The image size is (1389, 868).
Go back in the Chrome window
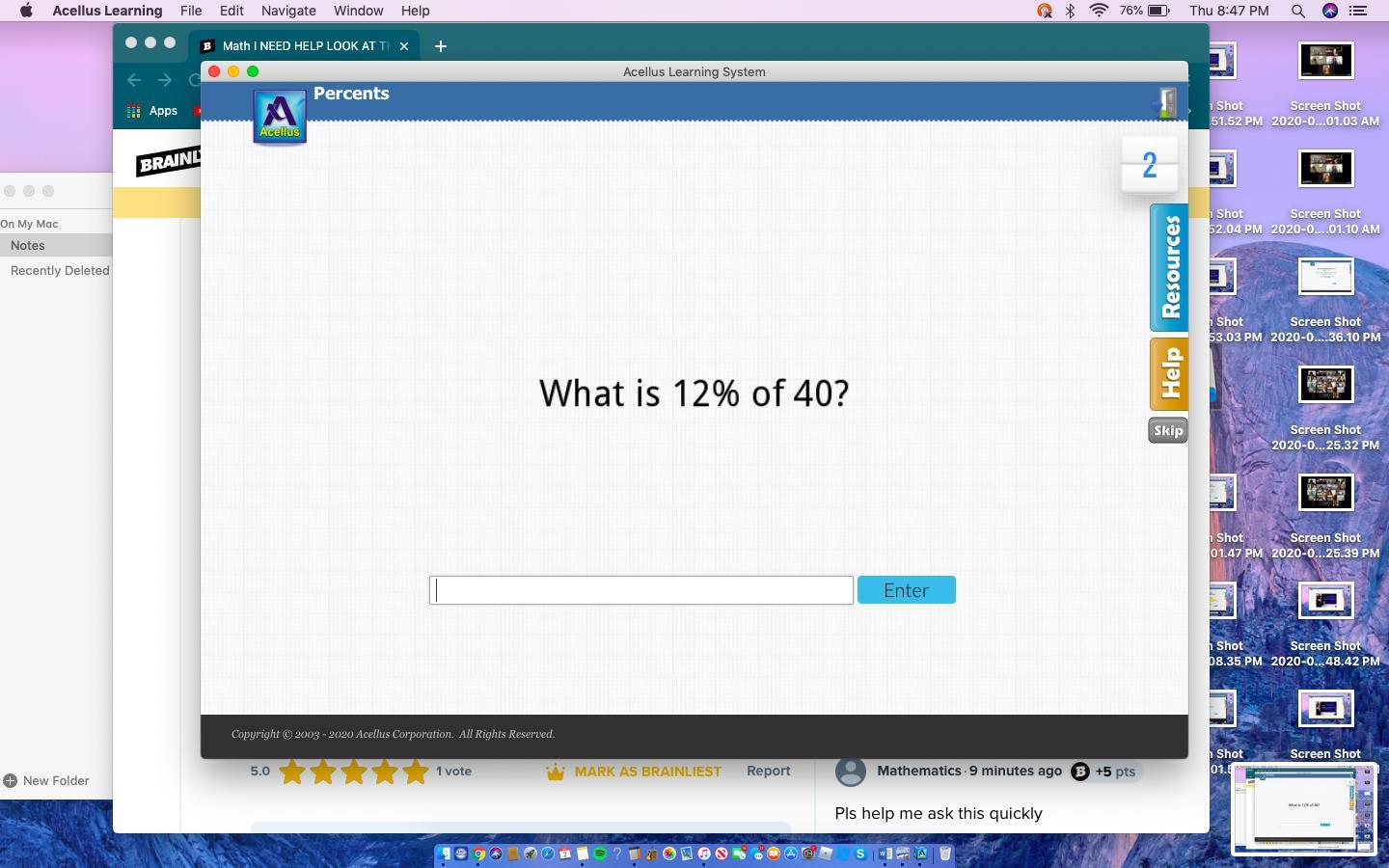click(134, 80)
